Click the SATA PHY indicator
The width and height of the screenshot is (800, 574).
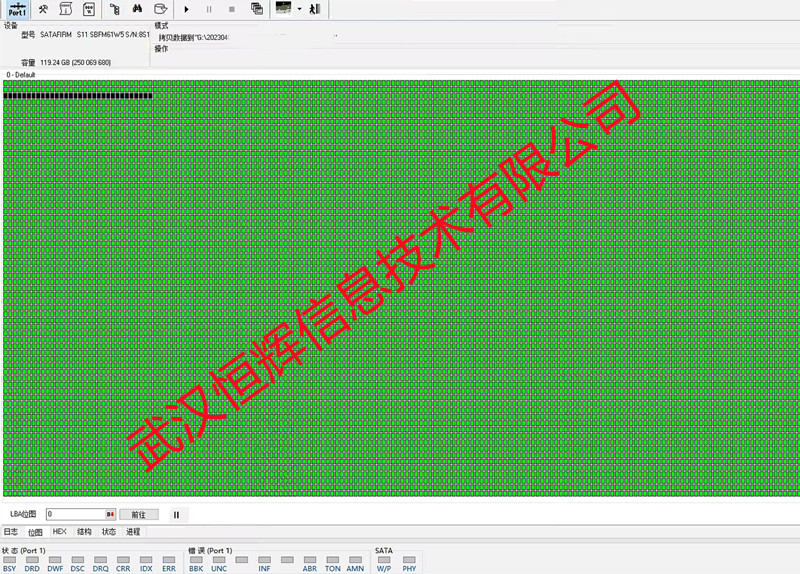pos(409,564)
